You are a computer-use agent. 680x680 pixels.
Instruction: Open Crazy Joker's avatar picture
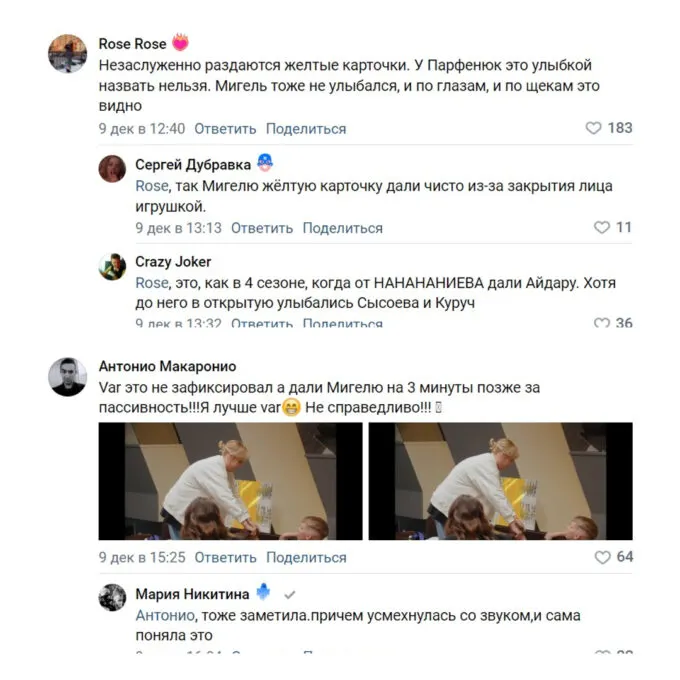click(x=112, y=267)
